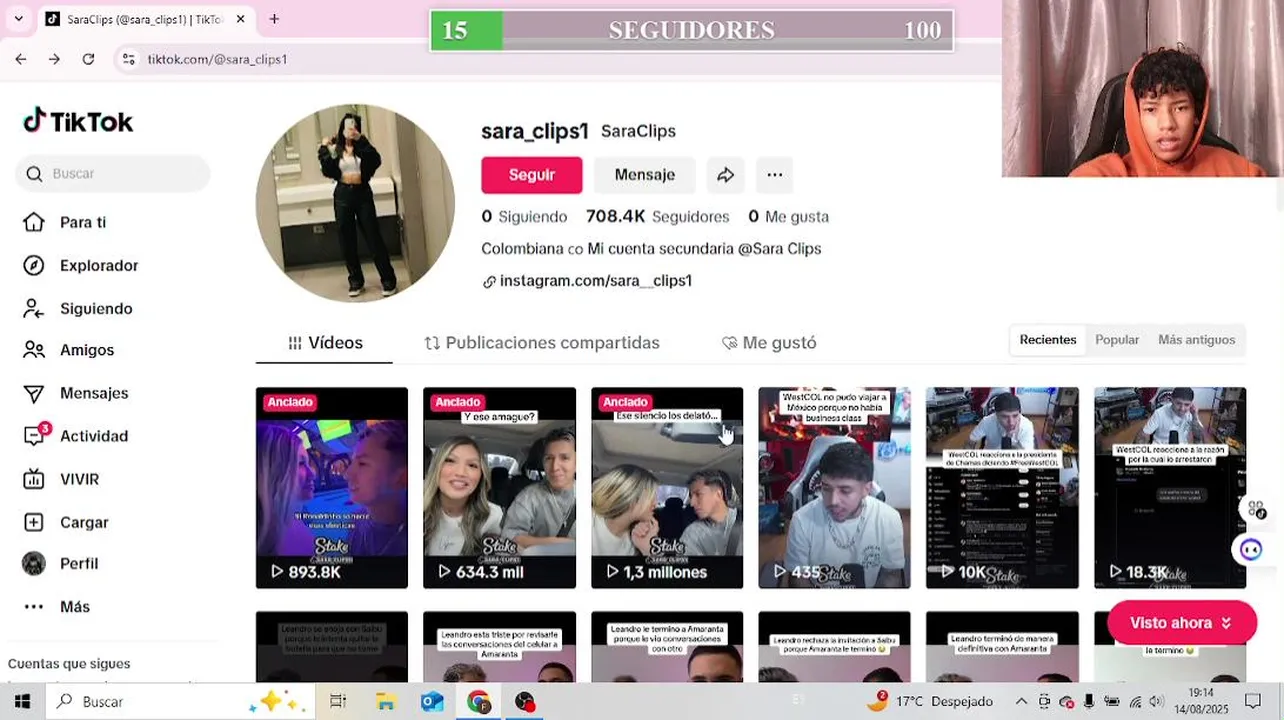Open the weather widget 17°C Despejado
Image resolution: width=1284 pixels, height=720 pixels.
[930, 702]
